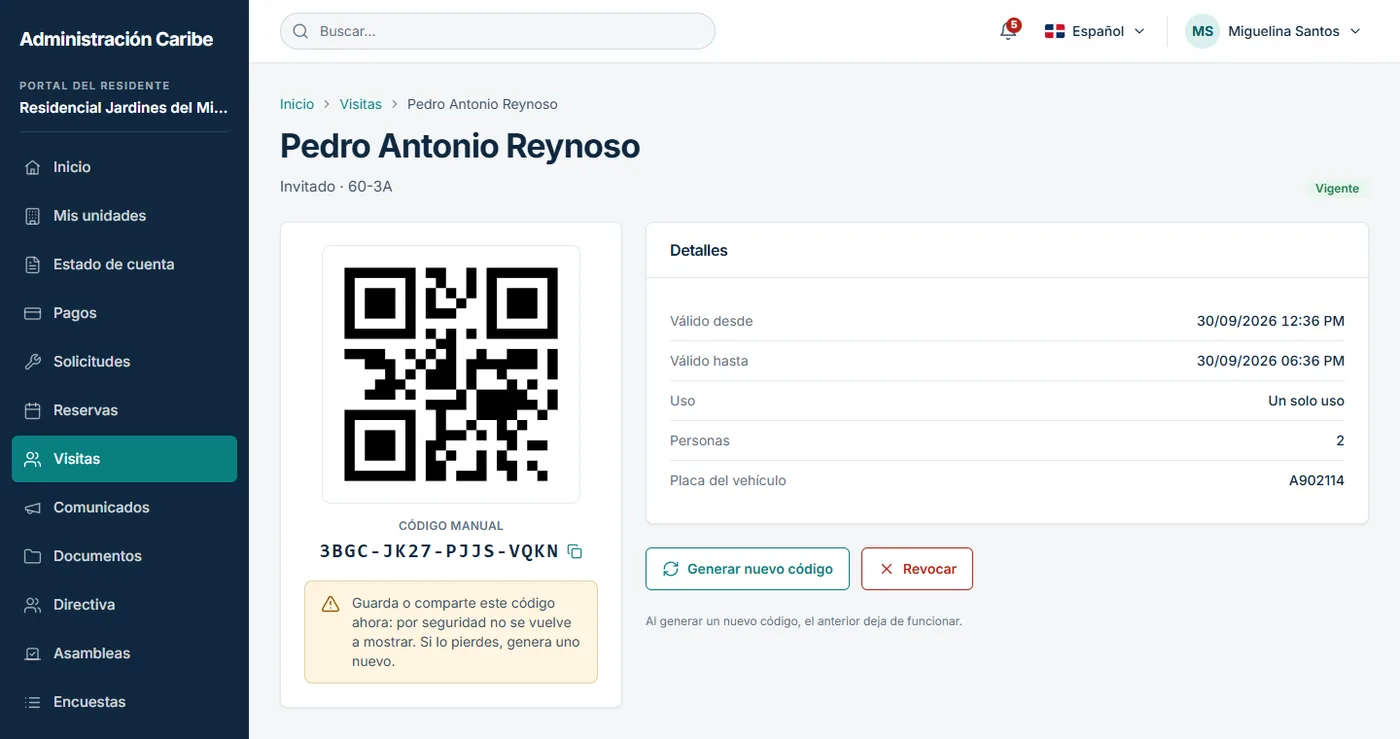Click Válido desde value 30/09/2026 12:36 PM

click(x=1270, y=321)
